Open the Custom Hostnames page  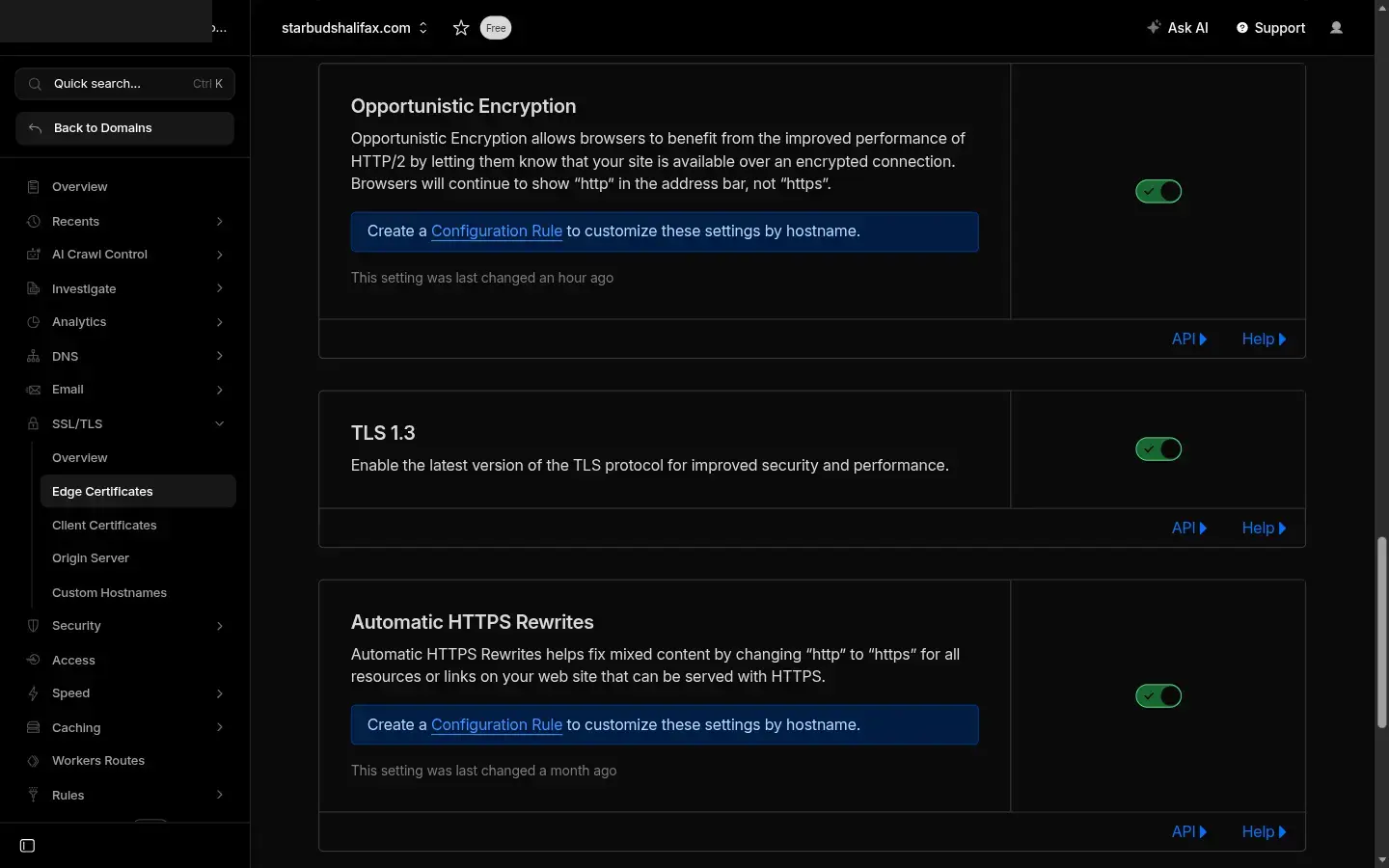(x=109, y=592)
